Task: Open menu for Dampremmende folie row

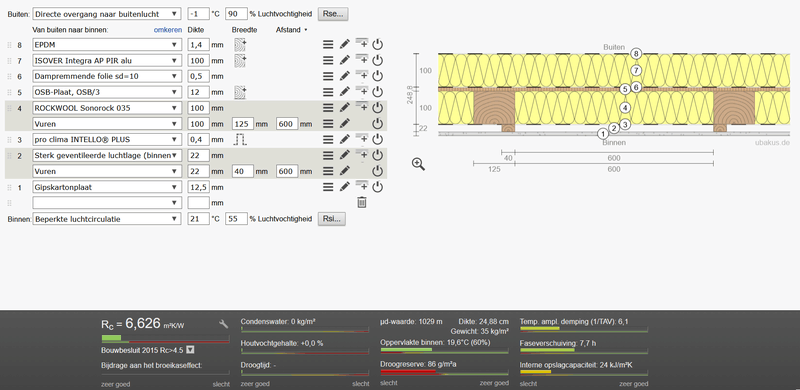Action: [x=328, y=76]
